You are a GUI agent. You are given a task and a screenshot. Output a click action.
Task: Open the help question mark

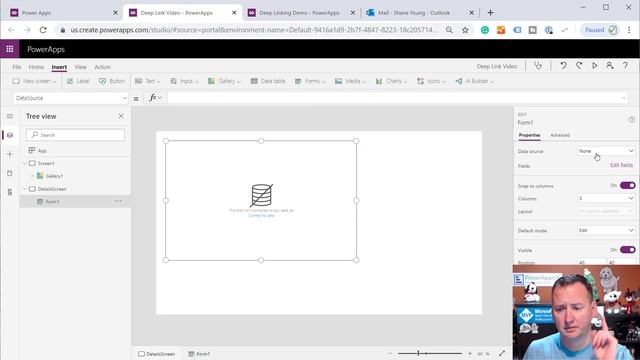(x=625, y=66)
